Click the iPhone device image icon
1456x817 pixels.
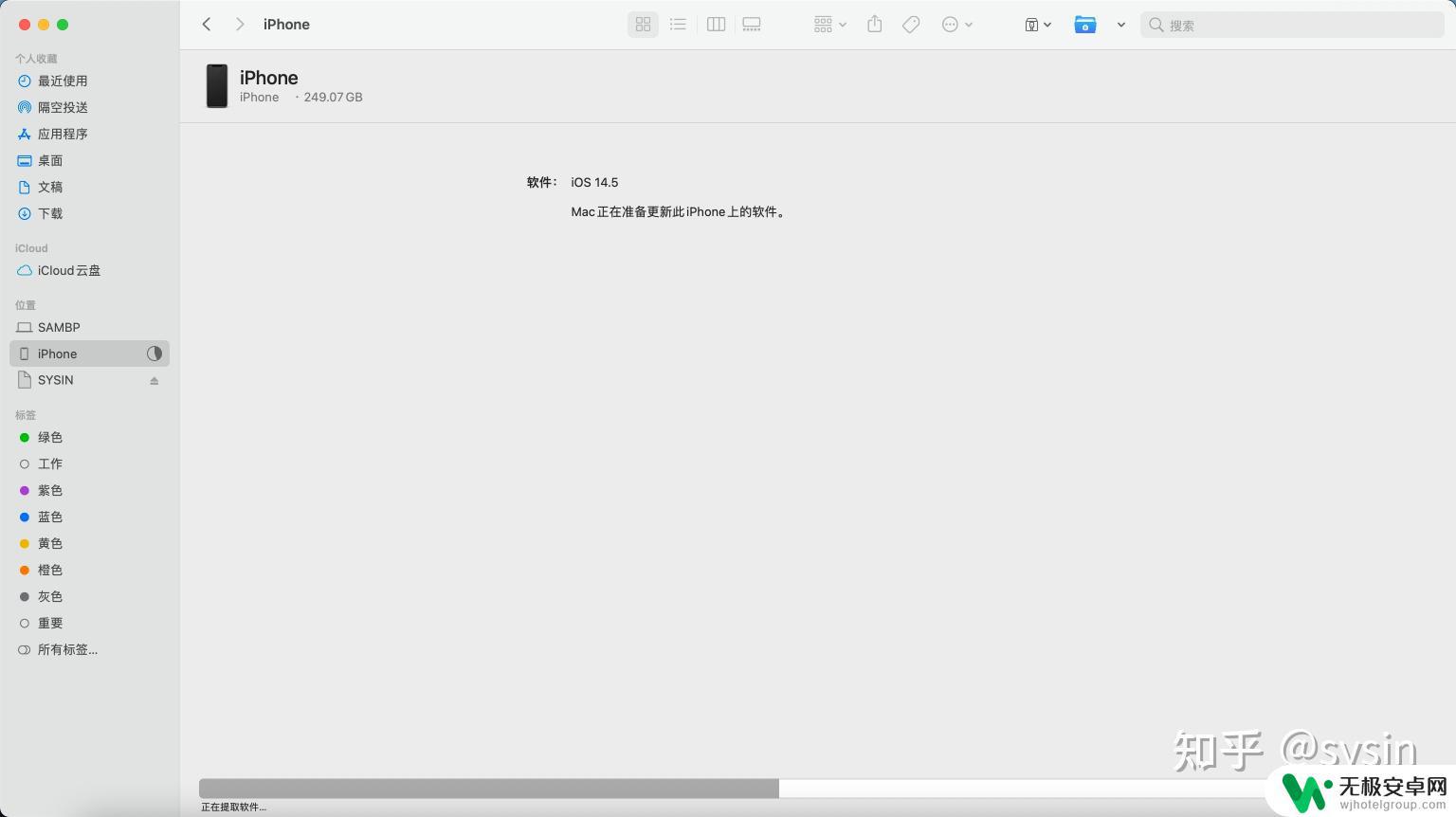pyautogui.click(x=217, y=86)
